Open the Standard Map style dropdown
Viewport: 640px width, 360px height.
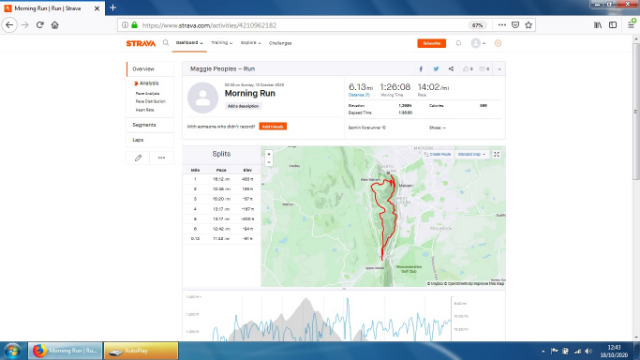(x=471, y=154)
